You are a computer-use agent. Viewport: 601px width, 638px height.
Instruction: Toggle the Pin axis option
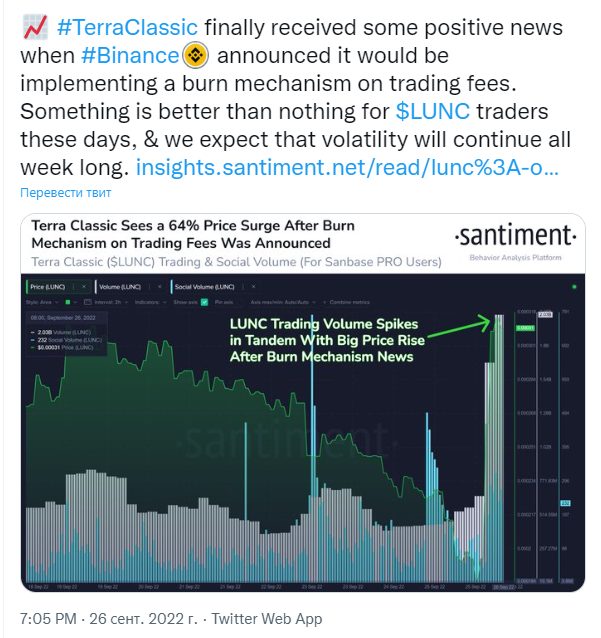(x=223, y=302)
